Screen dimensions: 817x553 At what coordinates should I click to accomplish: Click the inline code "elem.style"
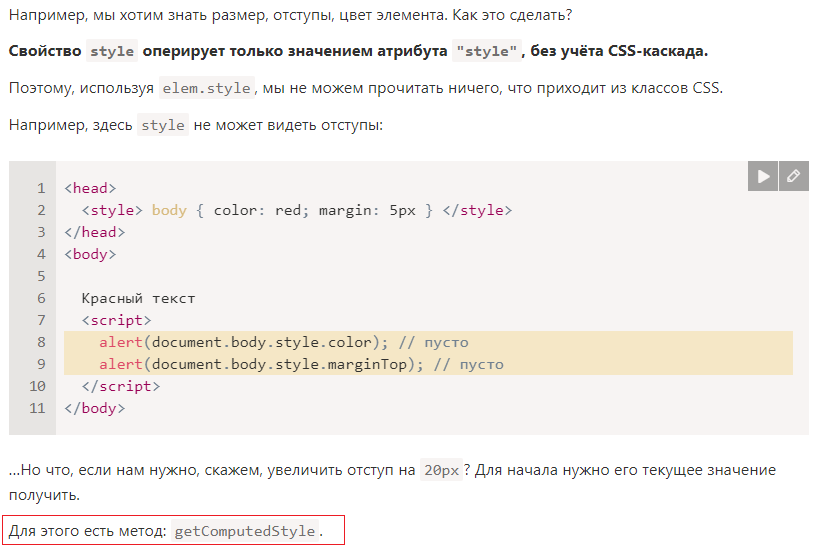pyautogui.click(x=206, y=88)
